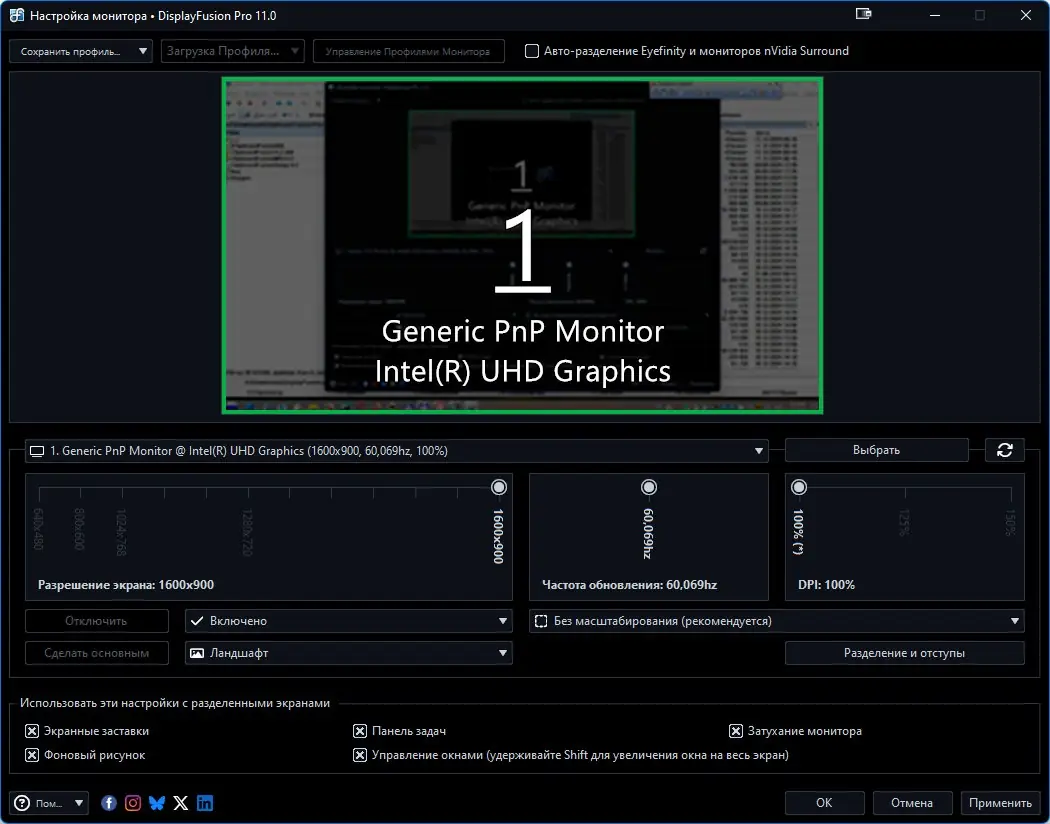Click the window-docking icon in title bar
The image size is (1050, 824).
[x=863, y=14]
